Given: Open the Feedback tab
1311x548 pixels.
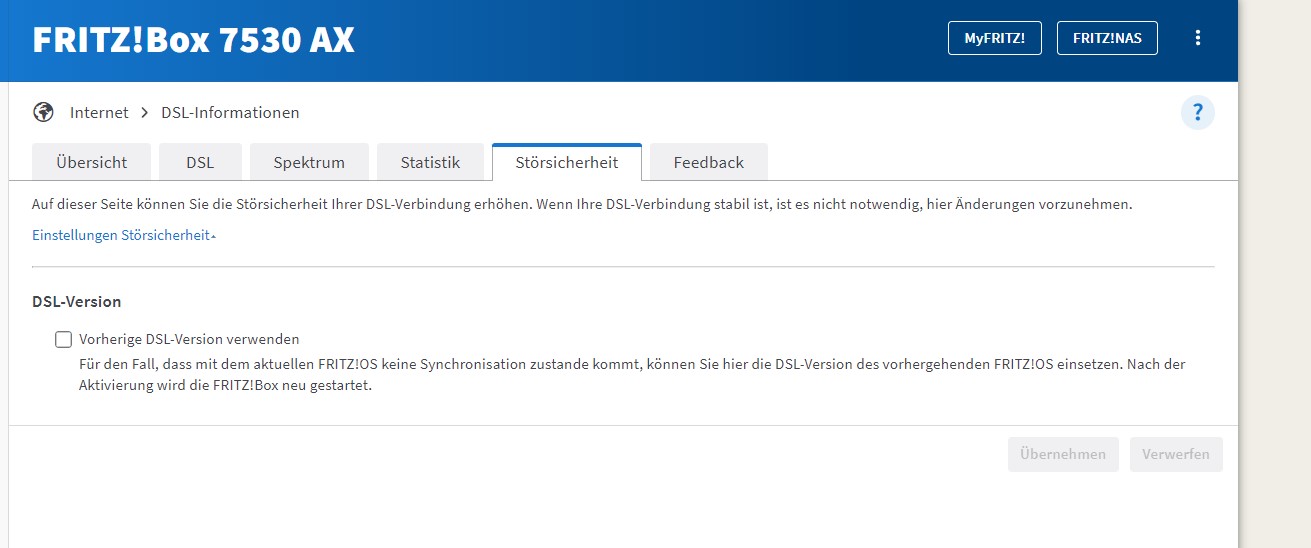Looking at the screenshot, I should tap(709, 162).
